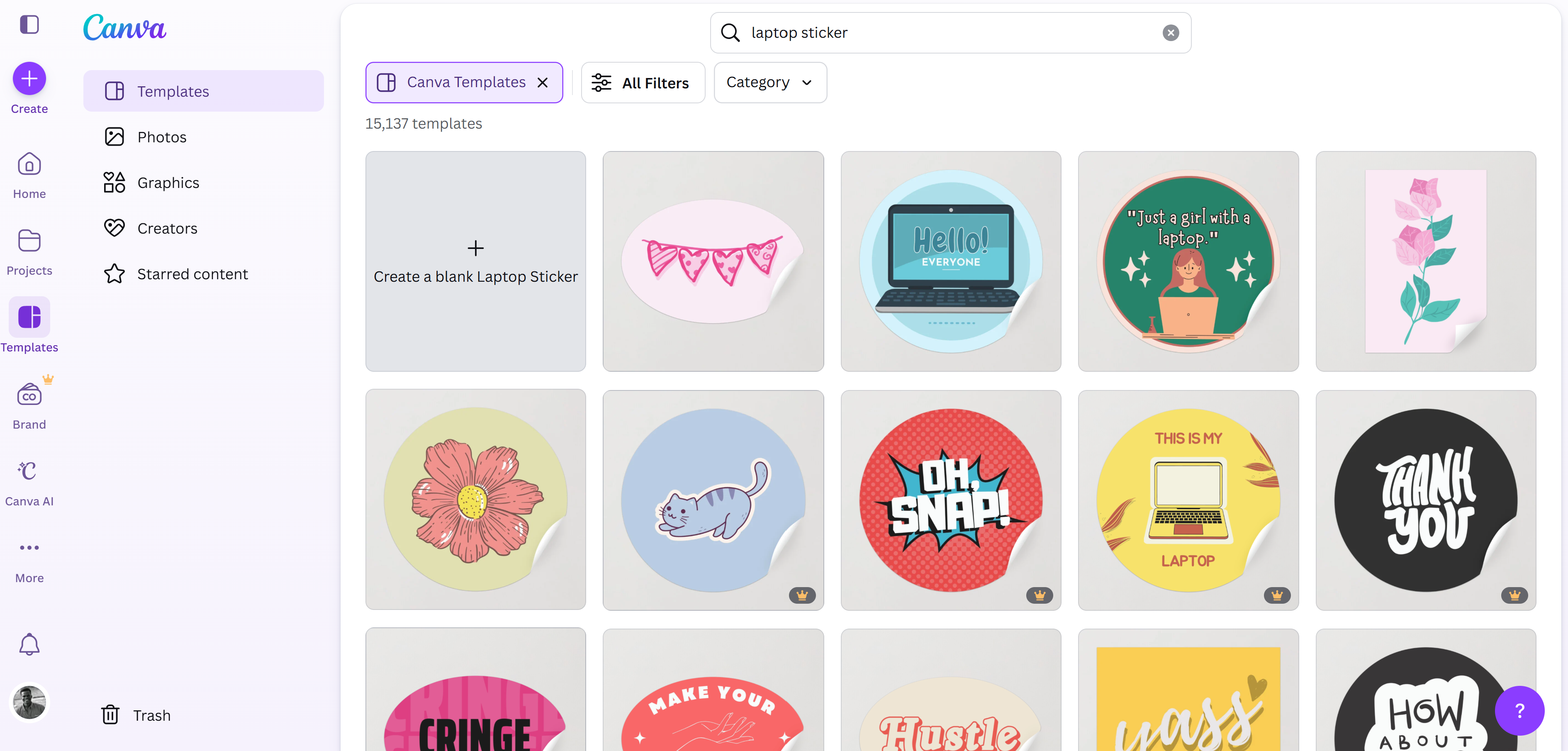
Task: Open Projects folder in sidebar
Action: pyautogui.click(x=29, y=252)
